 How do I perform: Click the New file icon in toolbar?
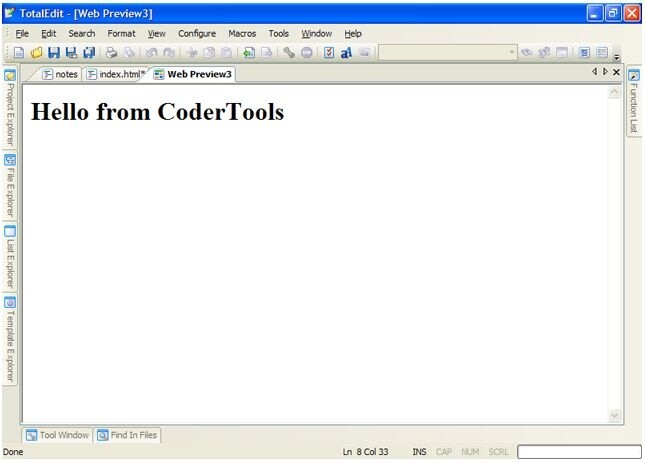19,52
